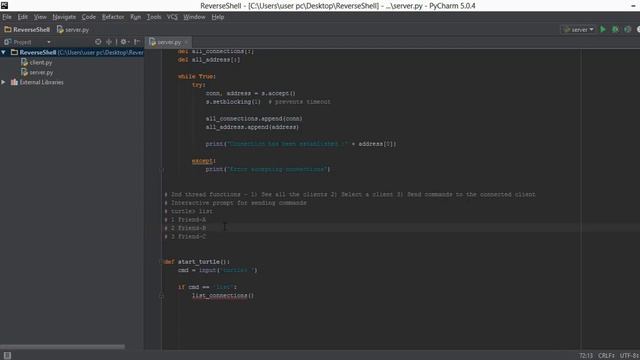640x360 pixels.
Task: Open the Edit menu
Action: [x=22, y=17]
